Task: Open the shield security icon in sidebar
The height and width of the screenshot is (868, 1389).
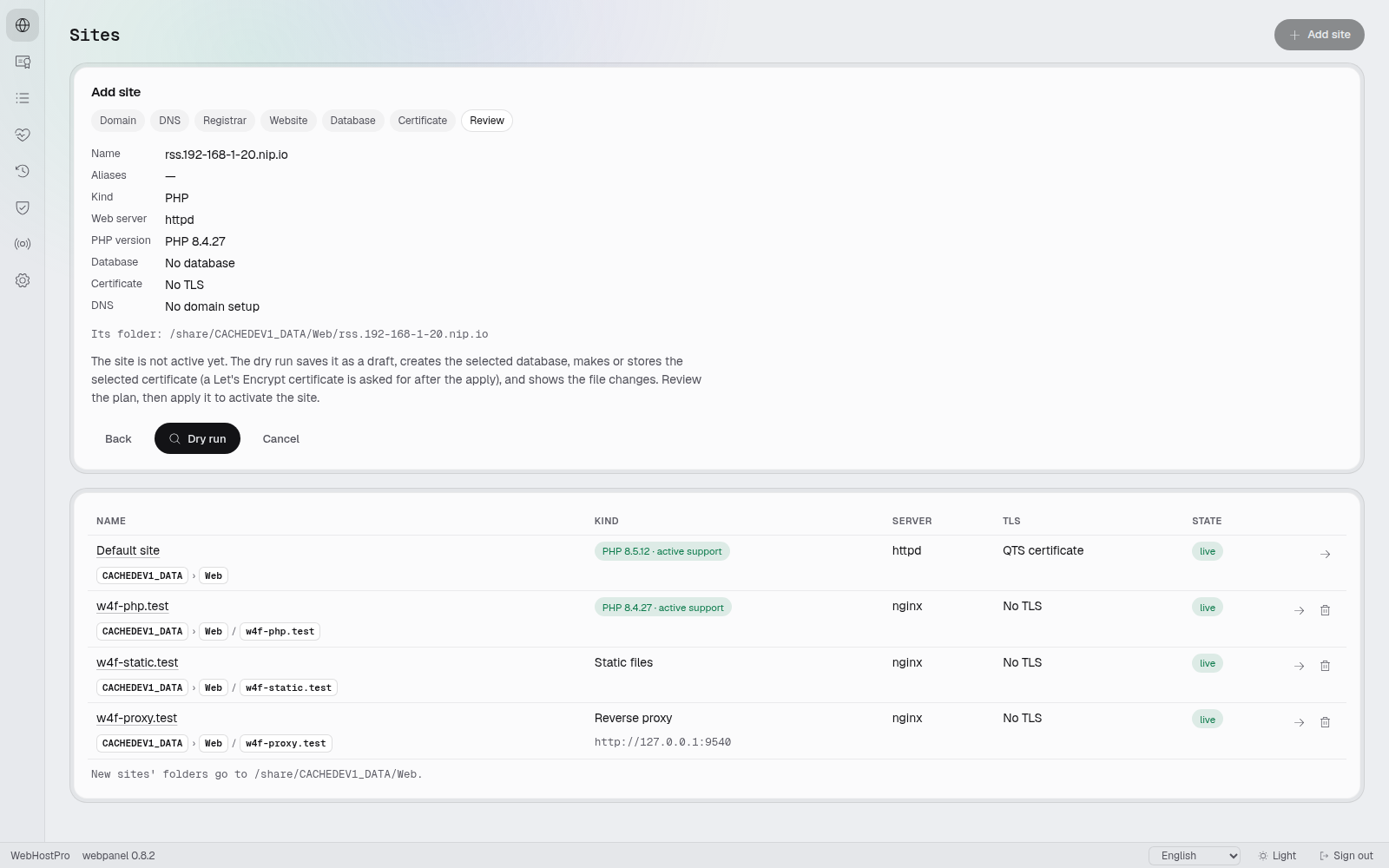Action: (23, 207)
